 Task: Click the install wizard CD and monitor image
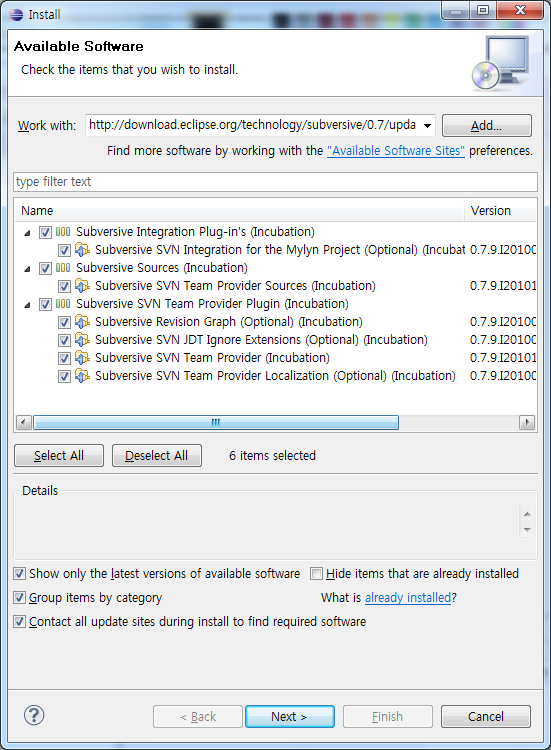click(x=500, y=63)
